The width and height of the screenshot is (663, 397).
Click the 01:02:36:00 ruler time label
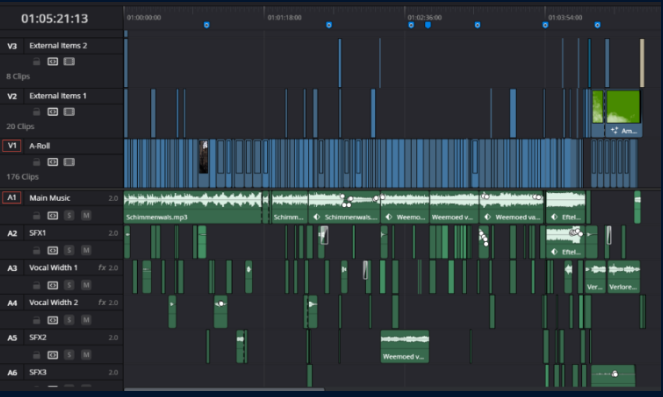click(x=425, y=18)
